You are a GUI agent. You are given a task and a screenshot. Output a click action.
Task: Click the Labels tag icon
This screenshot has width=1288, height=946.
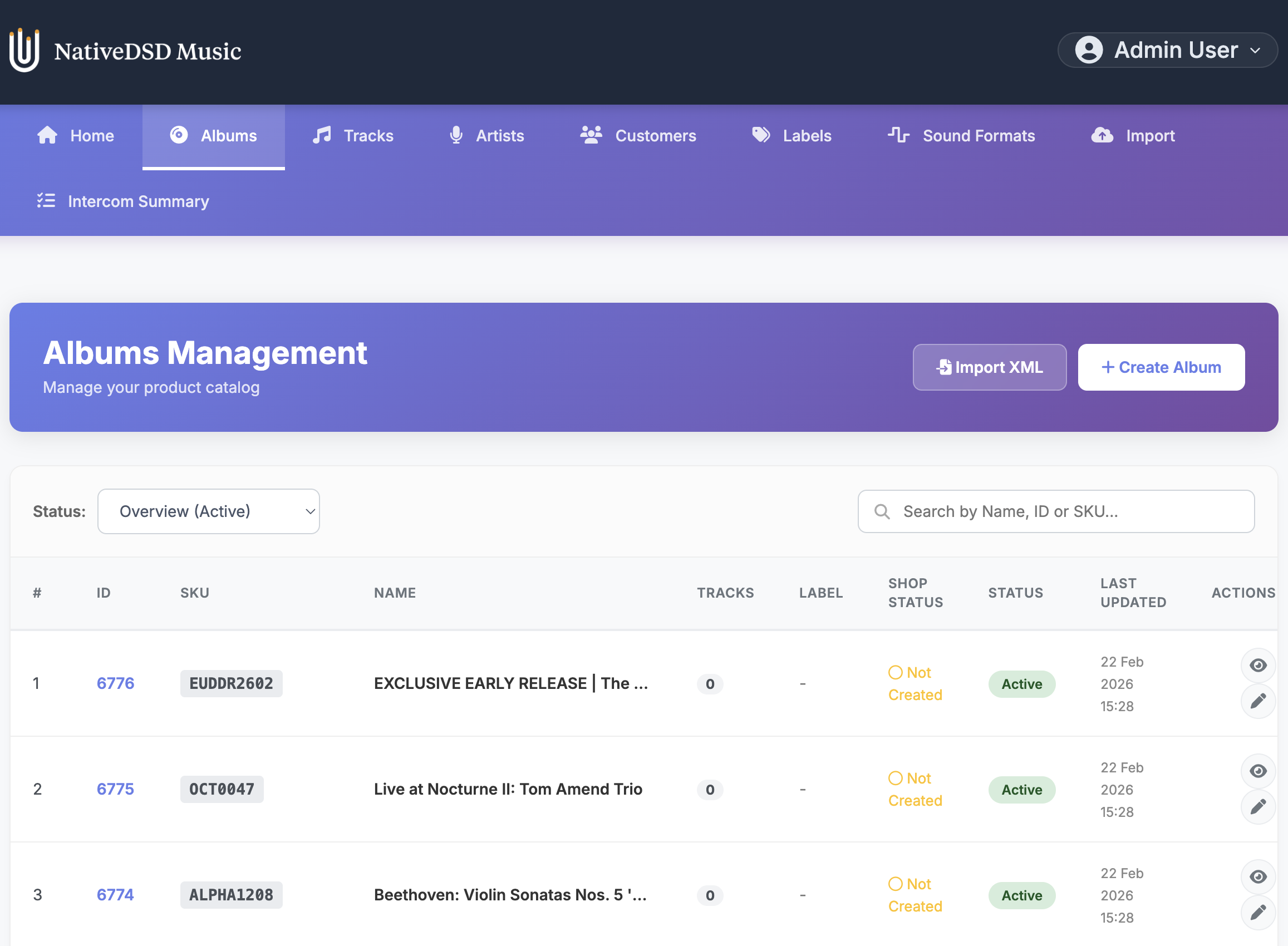(x=761, y=135)
